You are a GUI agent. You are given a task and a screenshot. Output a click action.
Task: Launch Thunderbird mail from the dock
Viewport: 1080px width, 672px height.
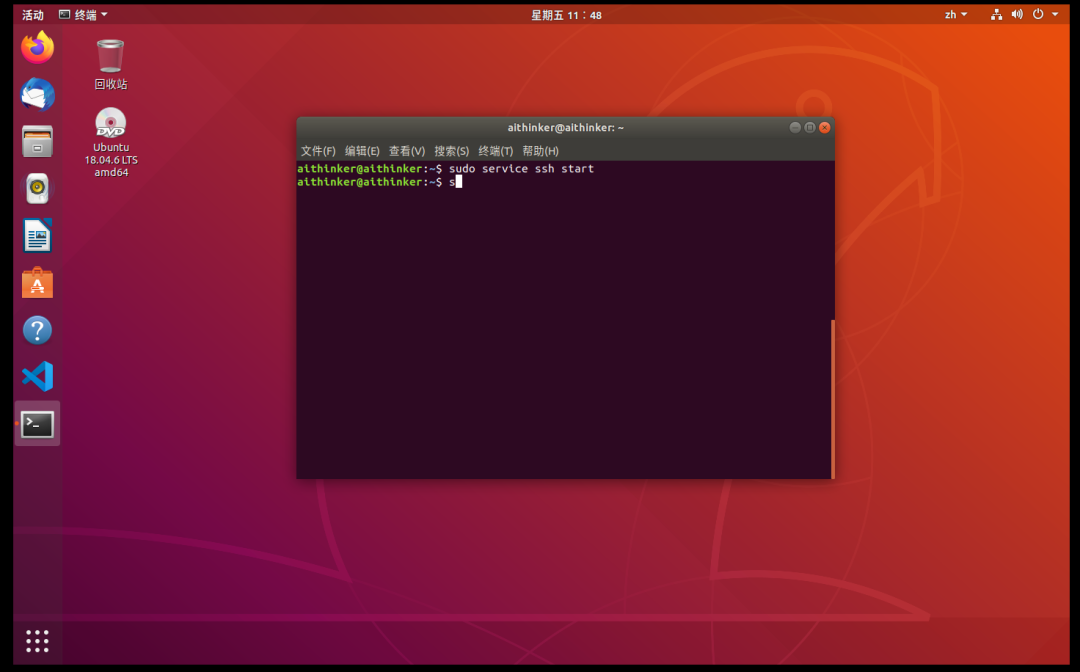[x=37, y=94]
